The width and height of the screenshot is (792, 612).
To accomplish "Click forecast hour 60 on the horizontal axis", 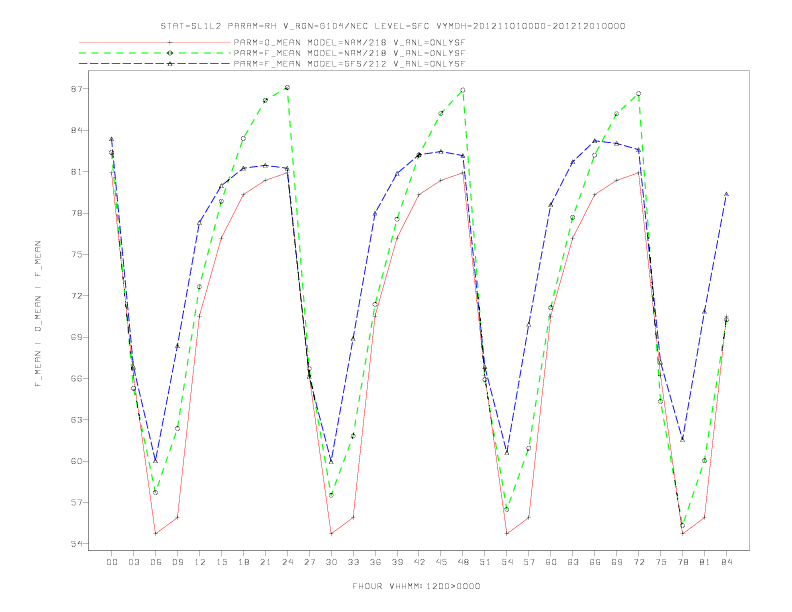I will 551,562.
